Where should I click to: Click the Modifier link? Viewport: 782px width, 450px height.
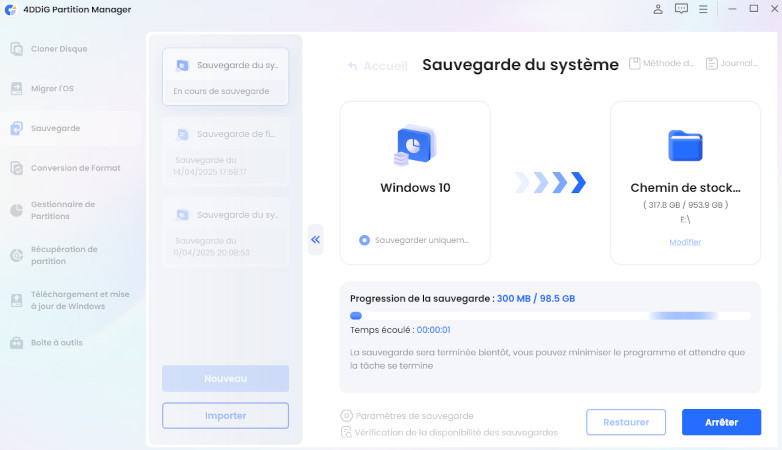click(x=685, y=242)
